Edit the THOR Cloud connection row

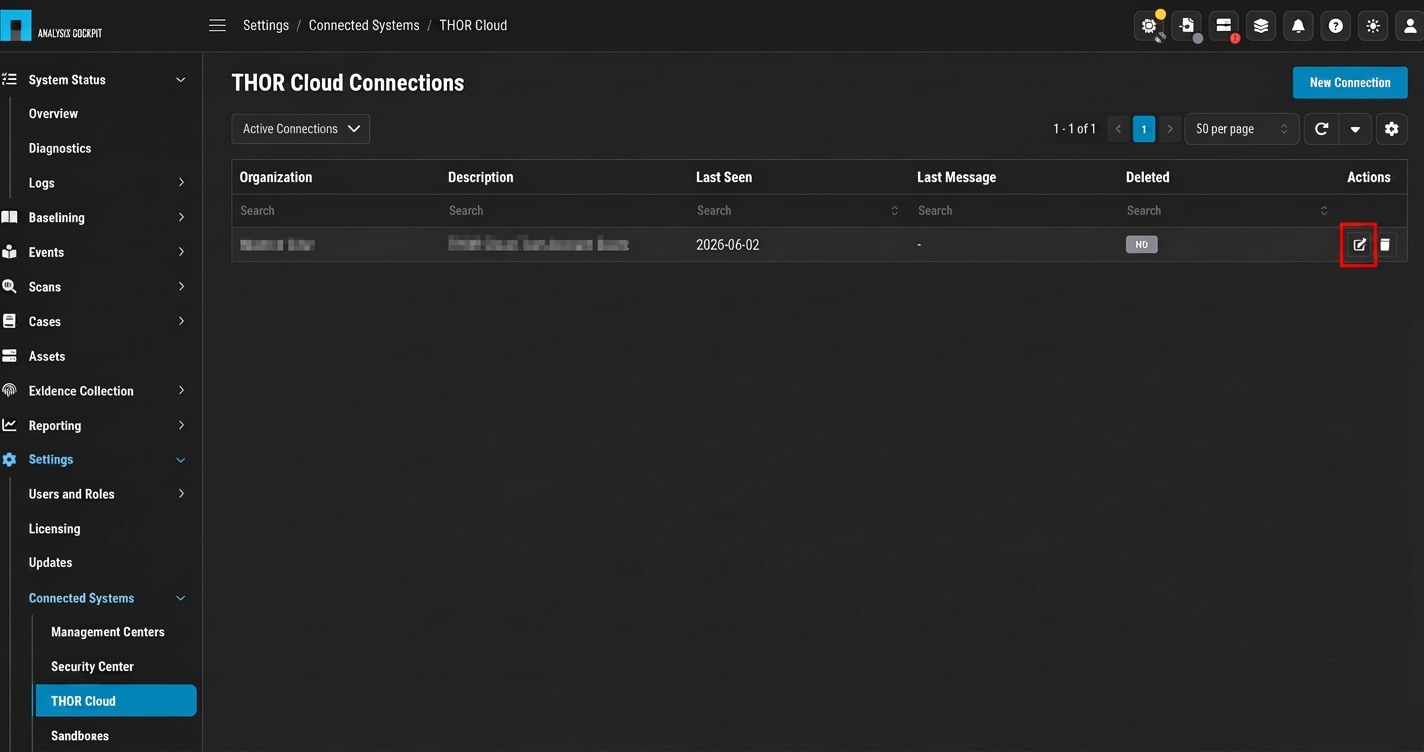click(x=1359, y=245)
